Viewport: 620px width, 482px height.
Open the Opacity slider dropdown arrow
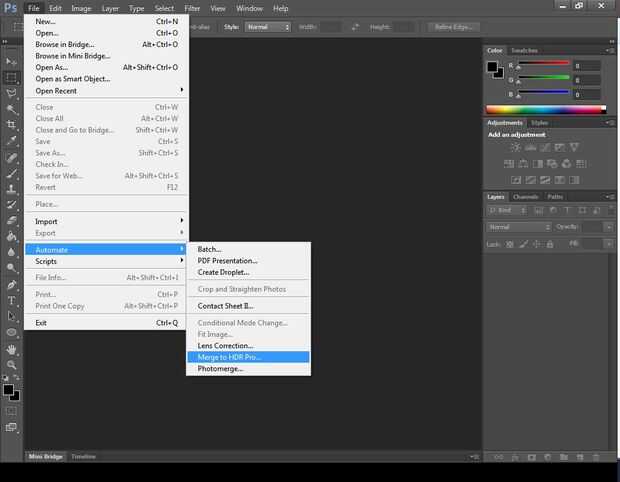pyautogui.click(x=609, y=227)
